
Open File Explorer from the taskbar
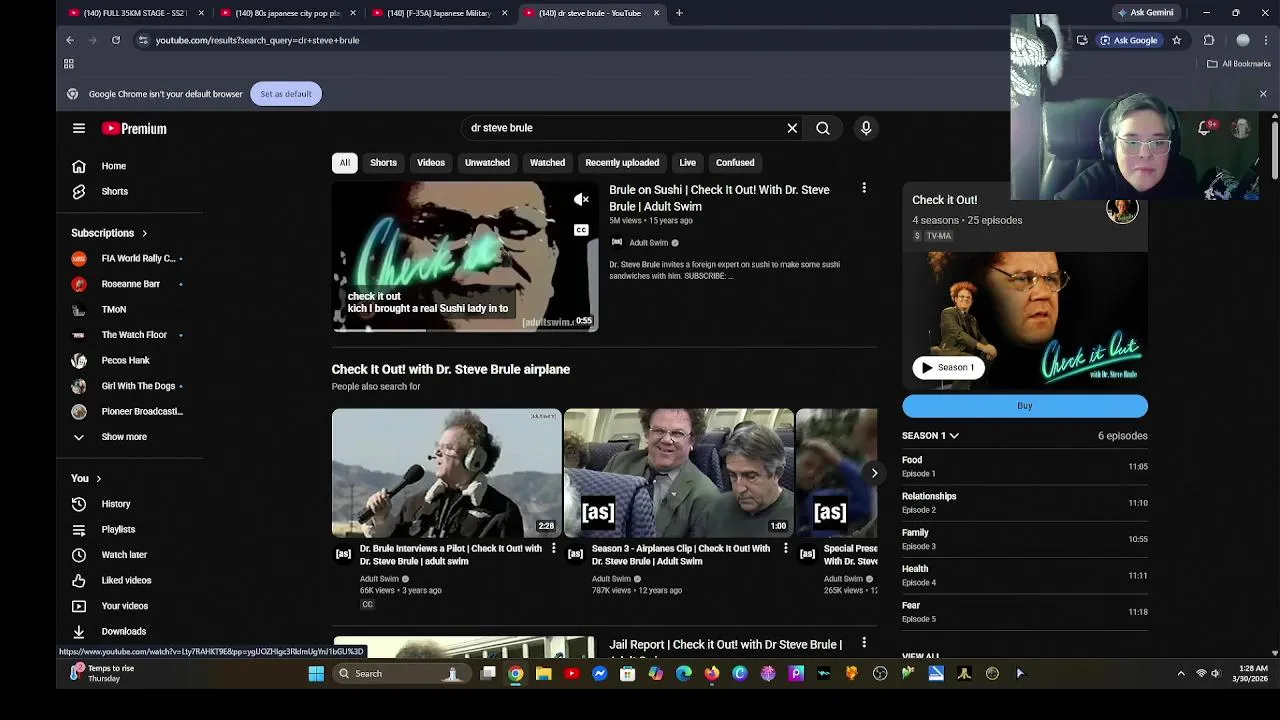coord(544,673)
